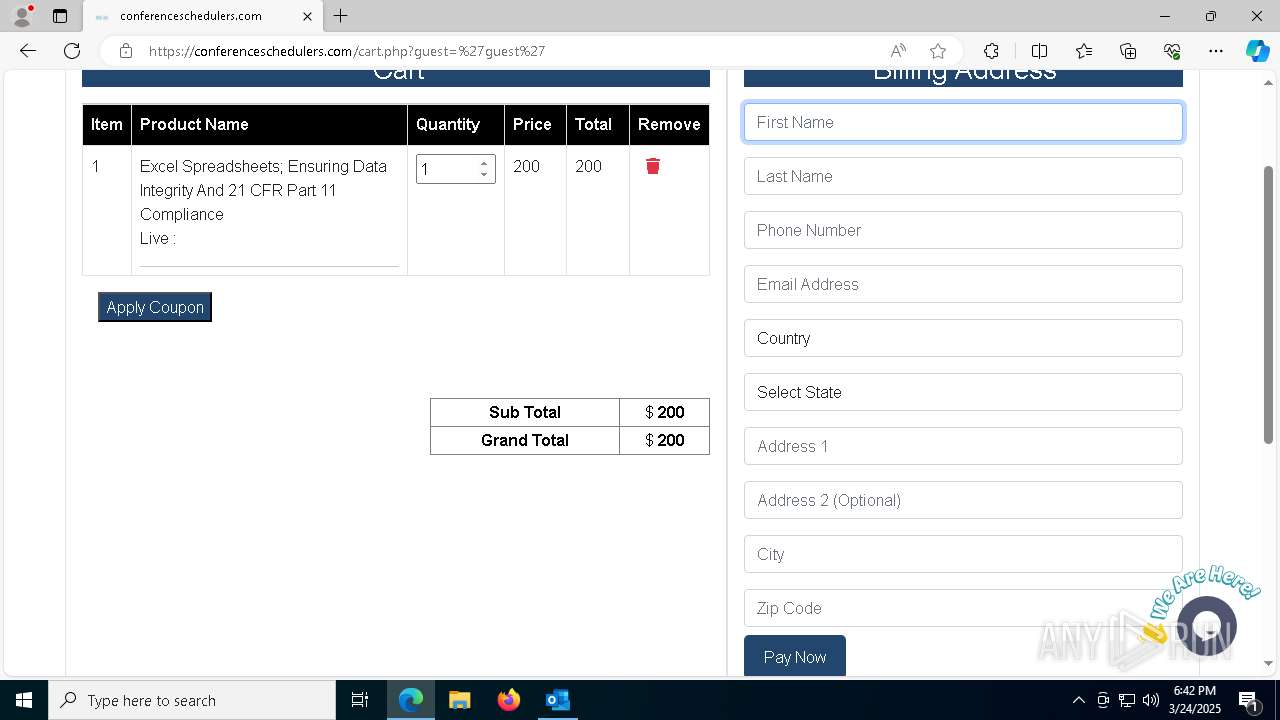Click the Apply Coupon button
This screenshot has width=1280, height=720.
(155, 307)
